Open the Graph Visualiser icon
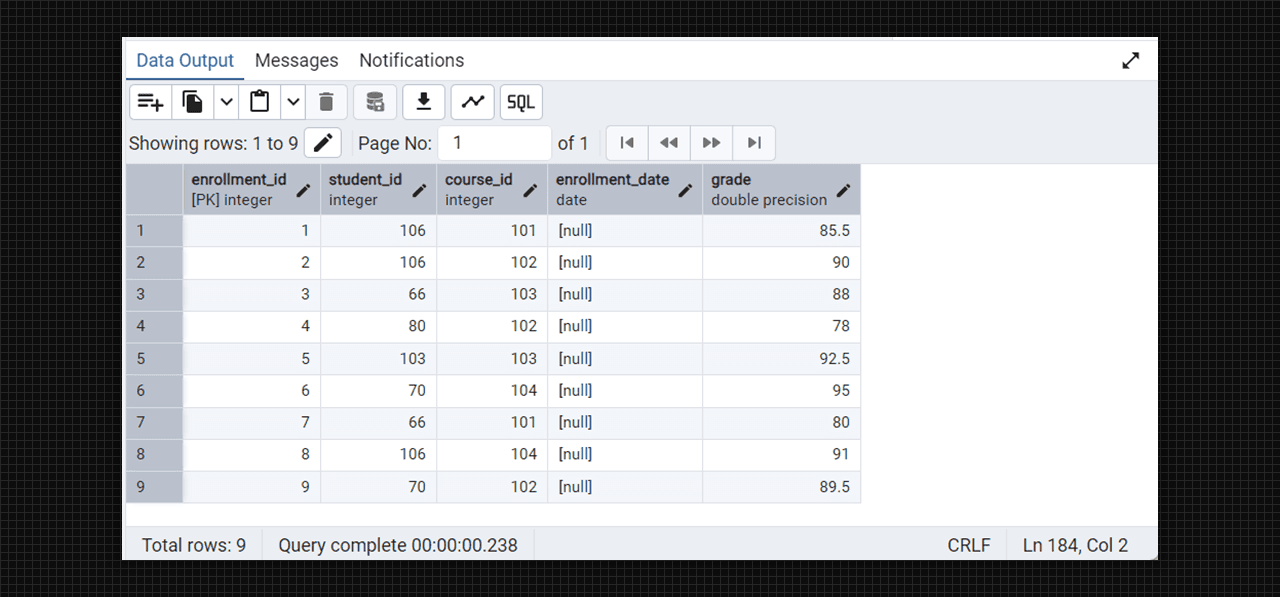This screenshot has width=1280, height=597. coord(472,102)
